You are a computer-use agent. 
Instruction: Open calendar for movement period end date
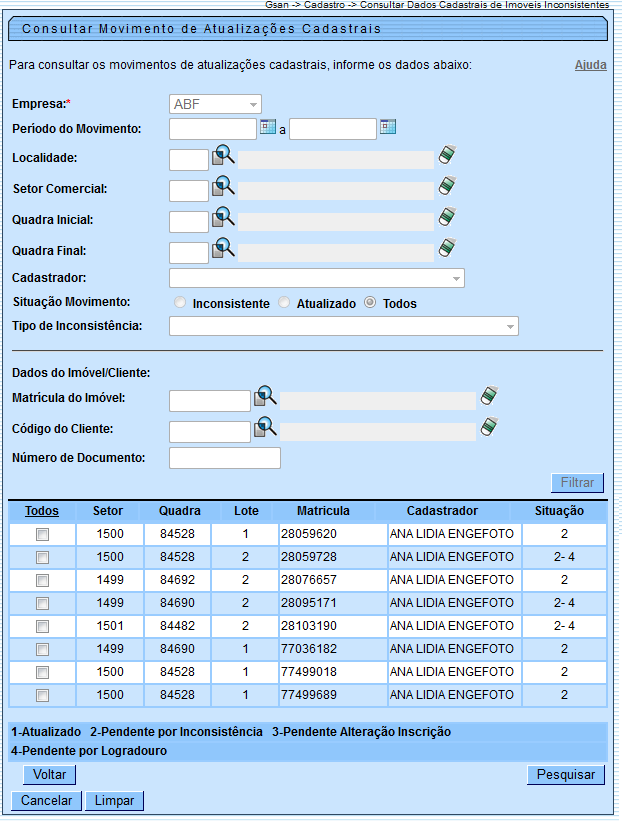pyautogui.click(x=388, y=127)
